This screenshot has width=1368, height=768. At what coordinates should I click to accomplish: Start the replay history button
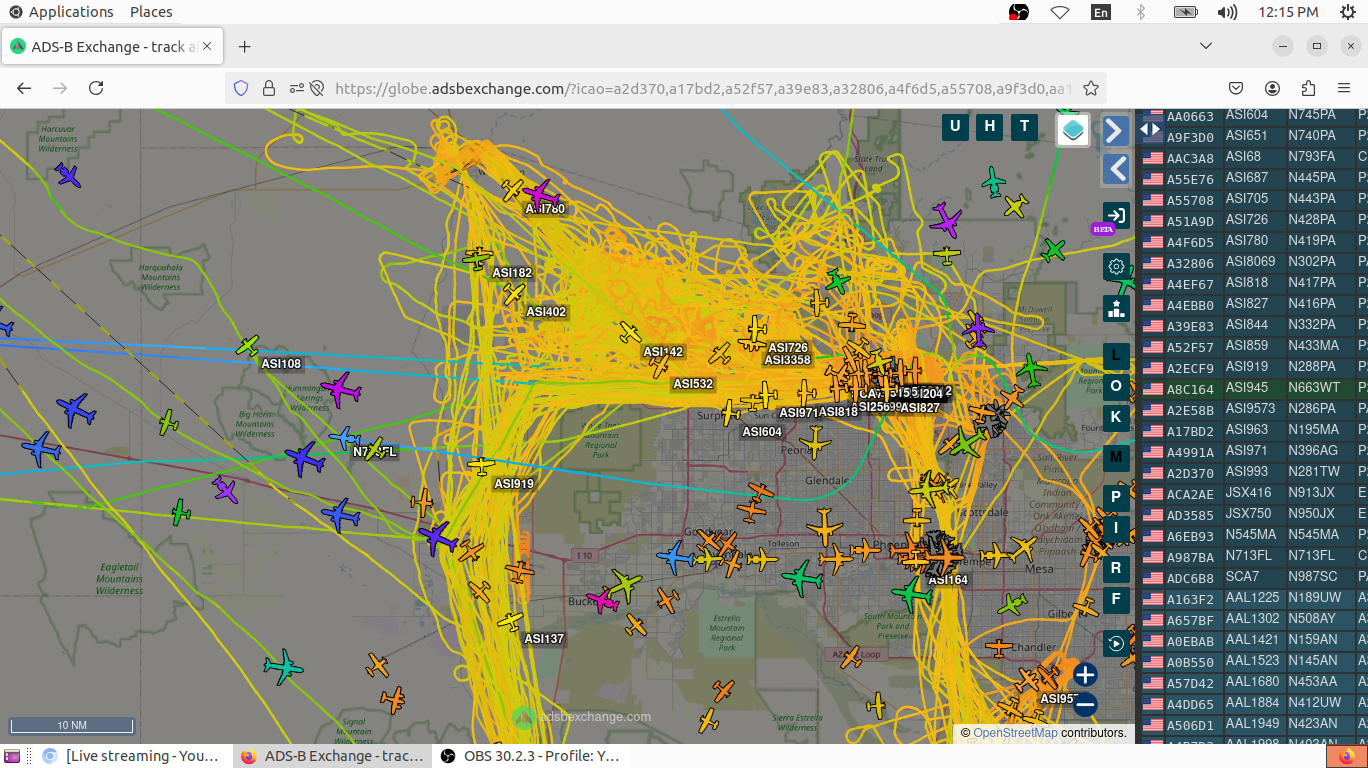point(1116,644)
